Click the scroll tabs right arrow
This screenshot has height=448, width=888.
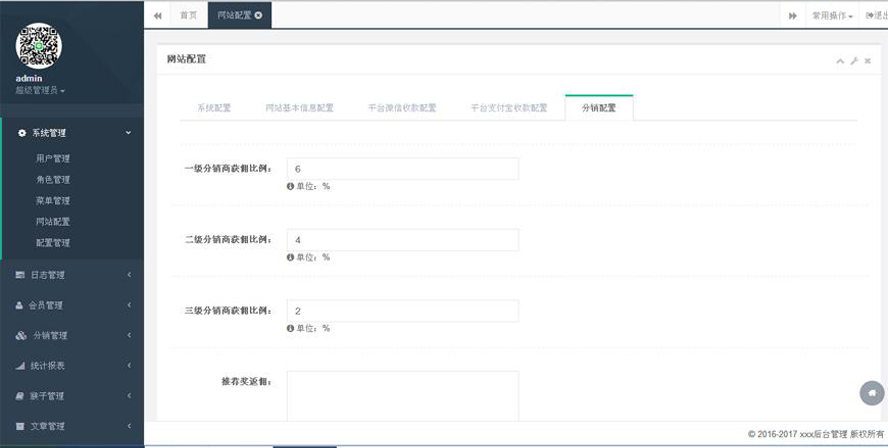point(793,16)
